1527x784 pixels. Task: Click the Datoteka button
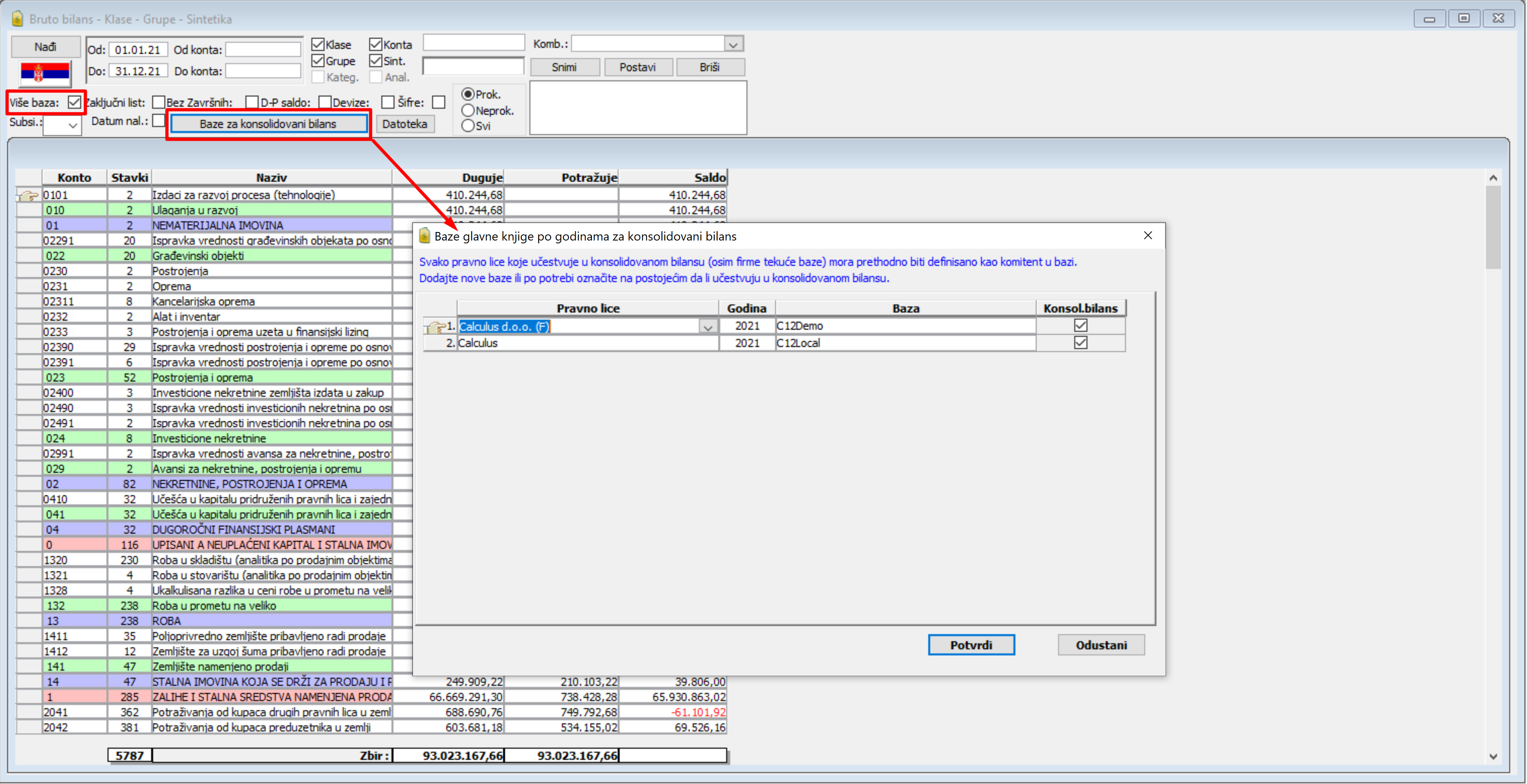coord(405,124)
